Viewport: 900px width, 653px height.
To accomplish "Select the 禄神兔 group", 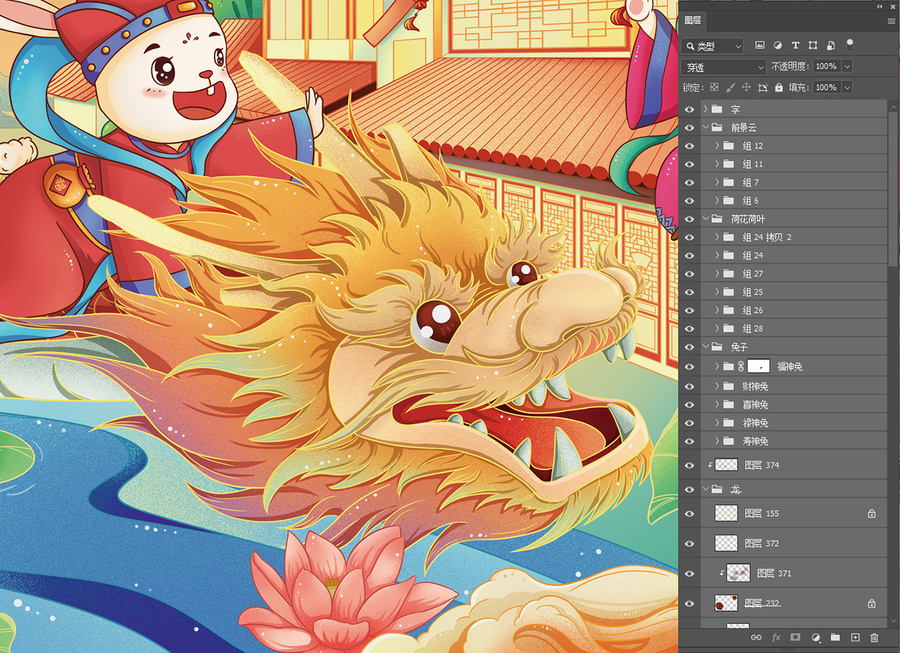I will click(794, 423).
